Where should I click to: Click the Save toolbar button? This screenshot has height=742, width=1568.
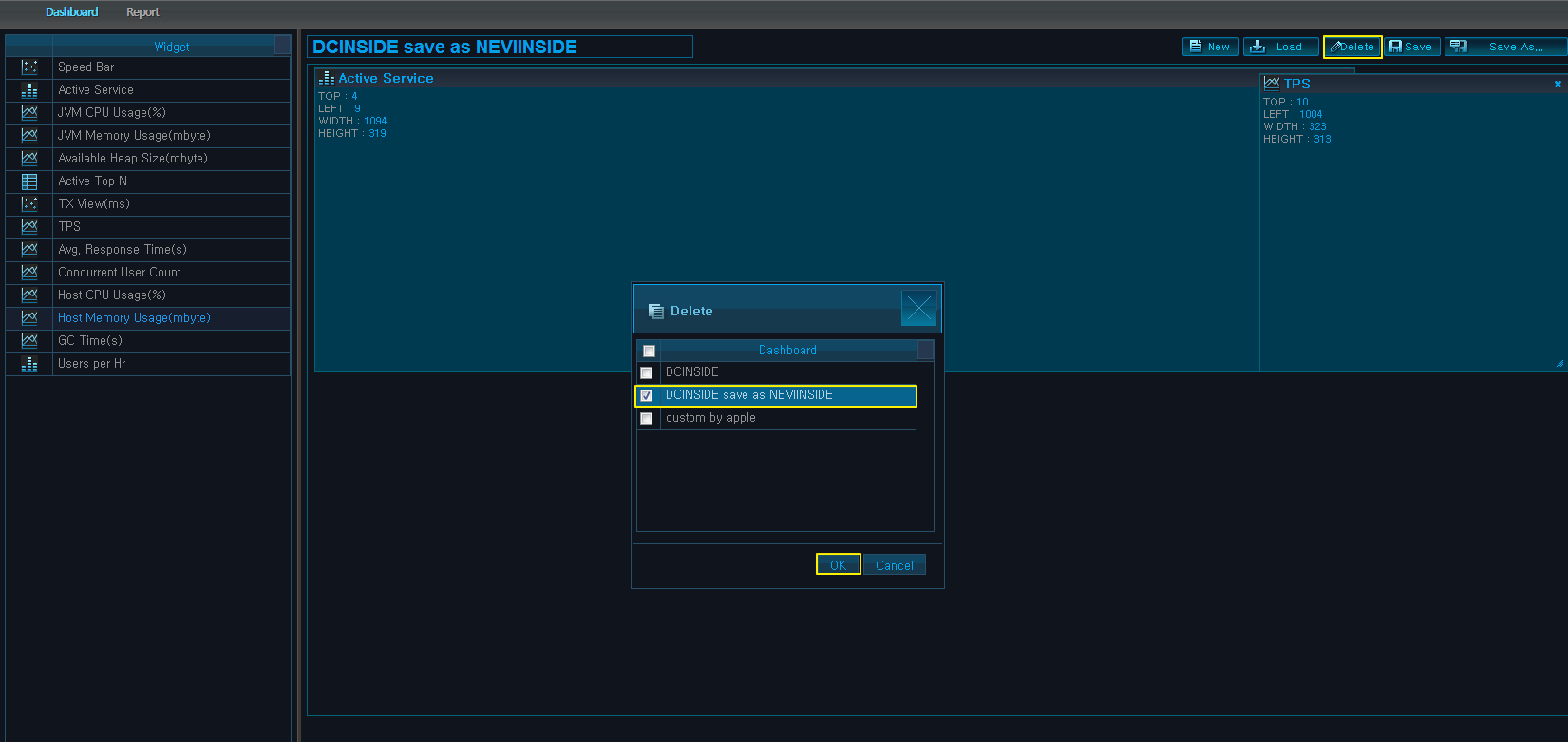(x=1411, y=47)
